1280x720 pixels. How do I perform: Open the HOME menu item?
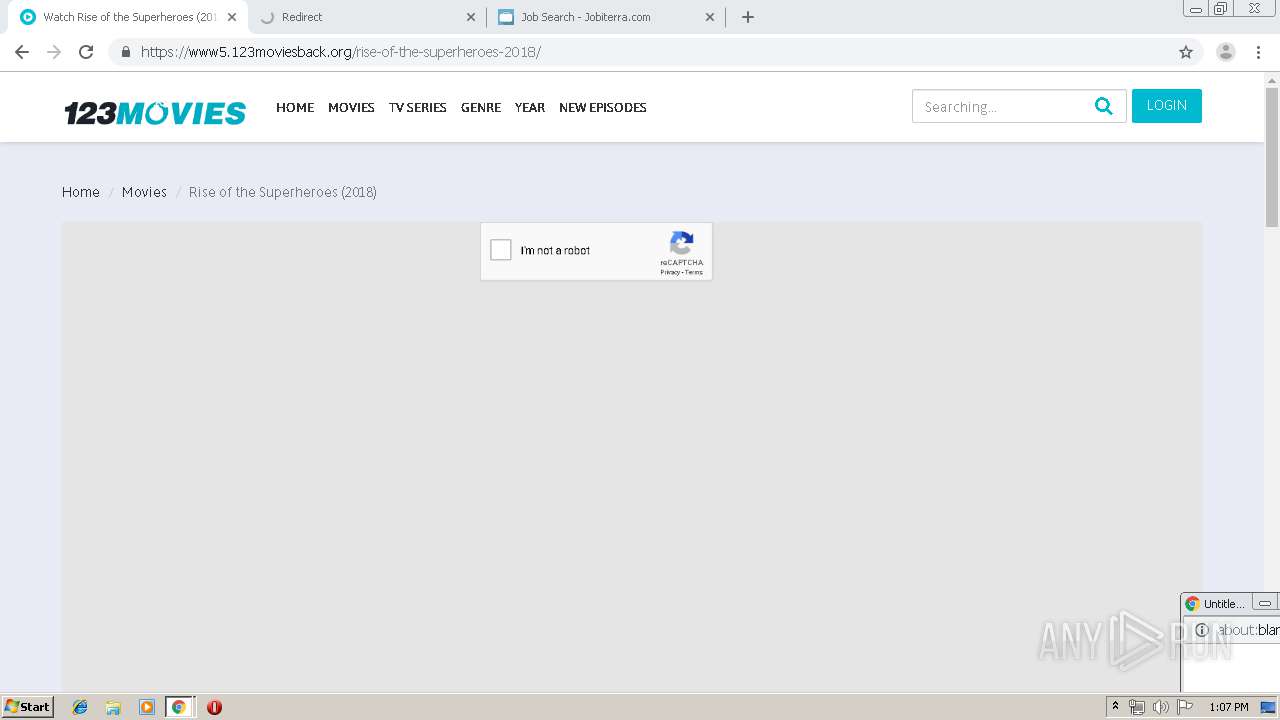(295, 107)
